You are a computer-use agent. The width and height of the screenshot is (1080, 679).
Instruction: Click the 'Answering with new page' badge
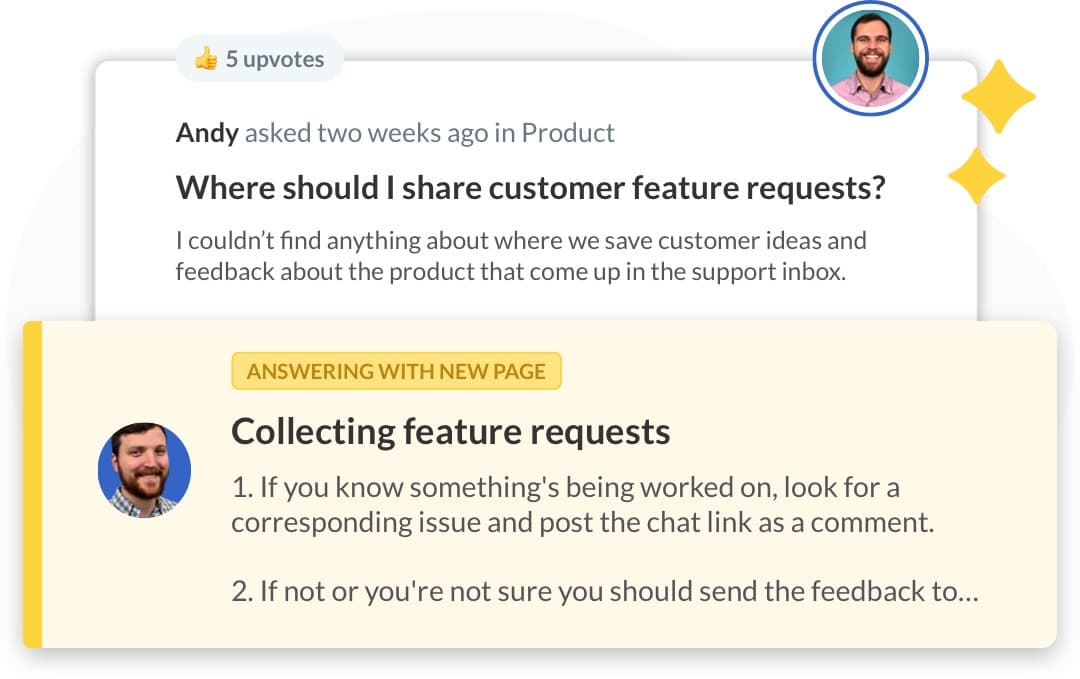396,372
